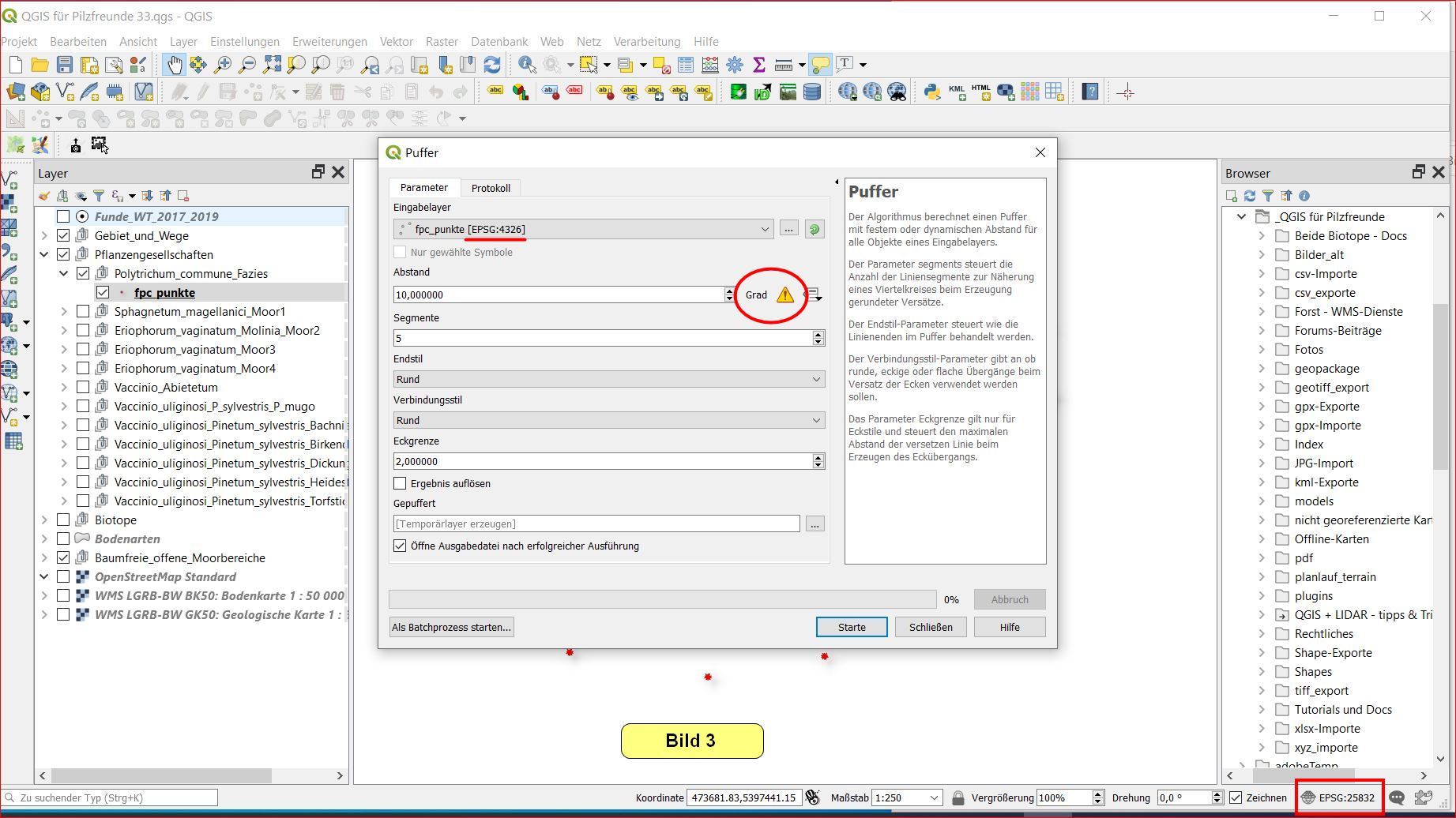Click the Starte button
The width and height of the screenshot is (1456, 818).
851,627
